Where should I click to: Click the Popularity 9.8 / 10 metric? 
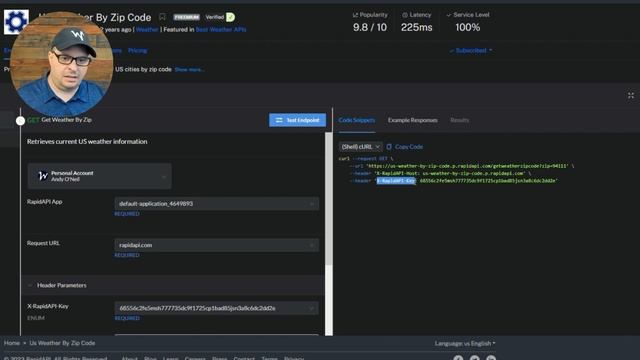coord(370,22)
